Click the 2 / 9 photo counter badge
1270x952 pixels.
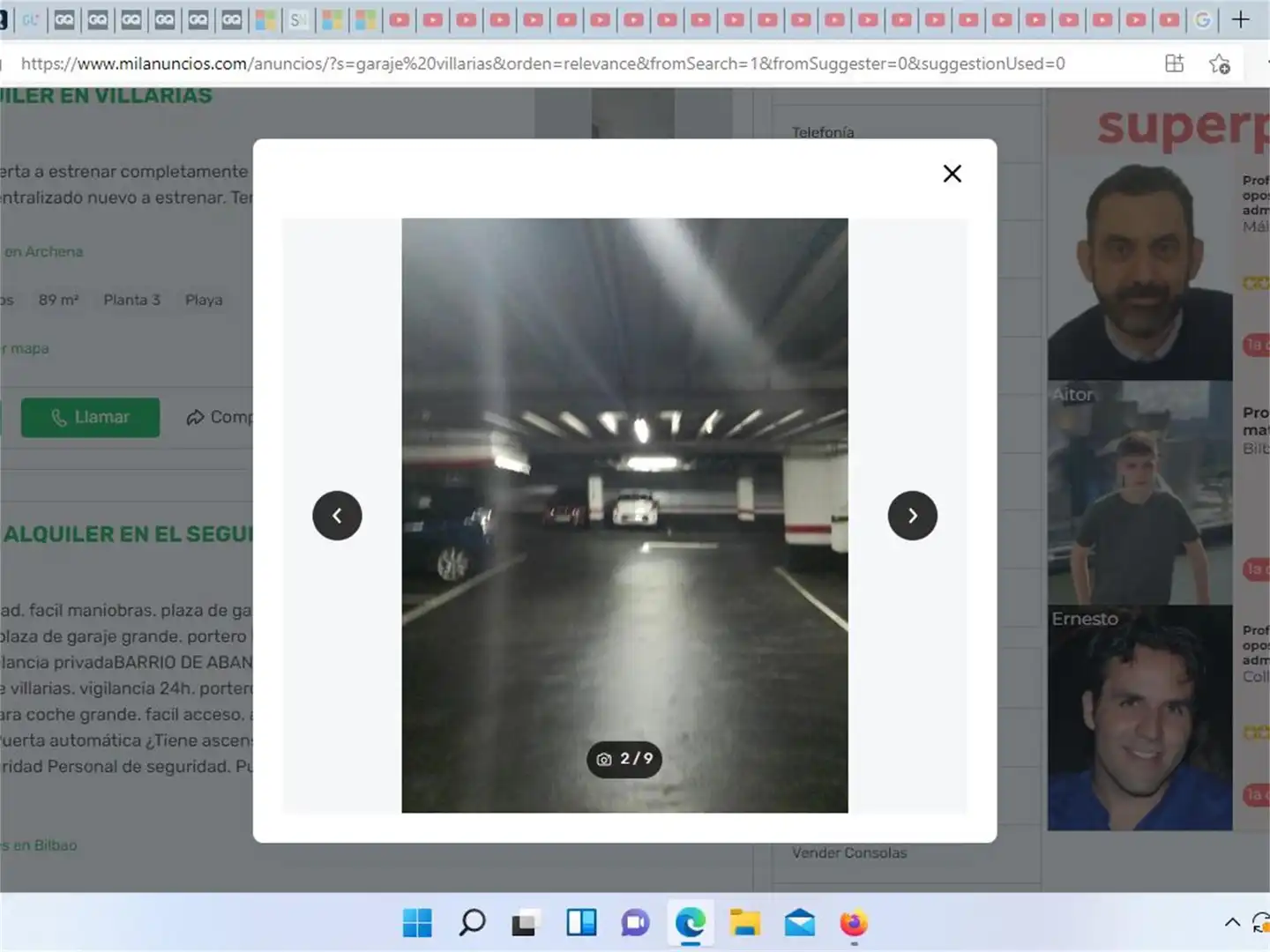click(x=624, y=759)
